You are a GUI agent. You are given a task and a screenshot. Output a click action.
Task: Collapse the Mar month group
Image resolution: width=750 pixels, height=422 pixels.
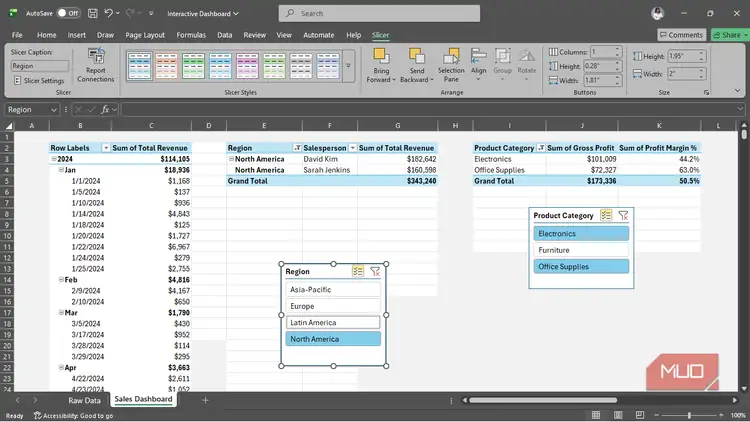[x=61, y=312]
